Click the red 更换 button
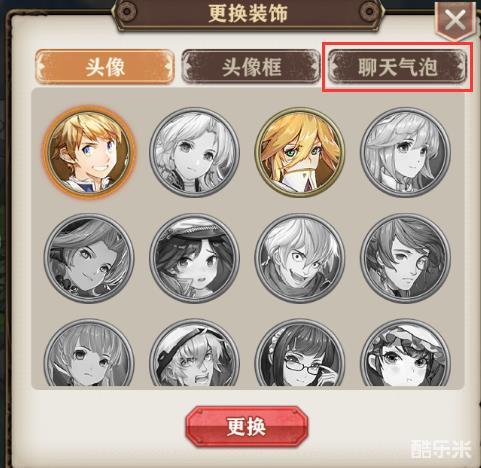Viewport: 481px width, 468px height. (x=246, y=426)
